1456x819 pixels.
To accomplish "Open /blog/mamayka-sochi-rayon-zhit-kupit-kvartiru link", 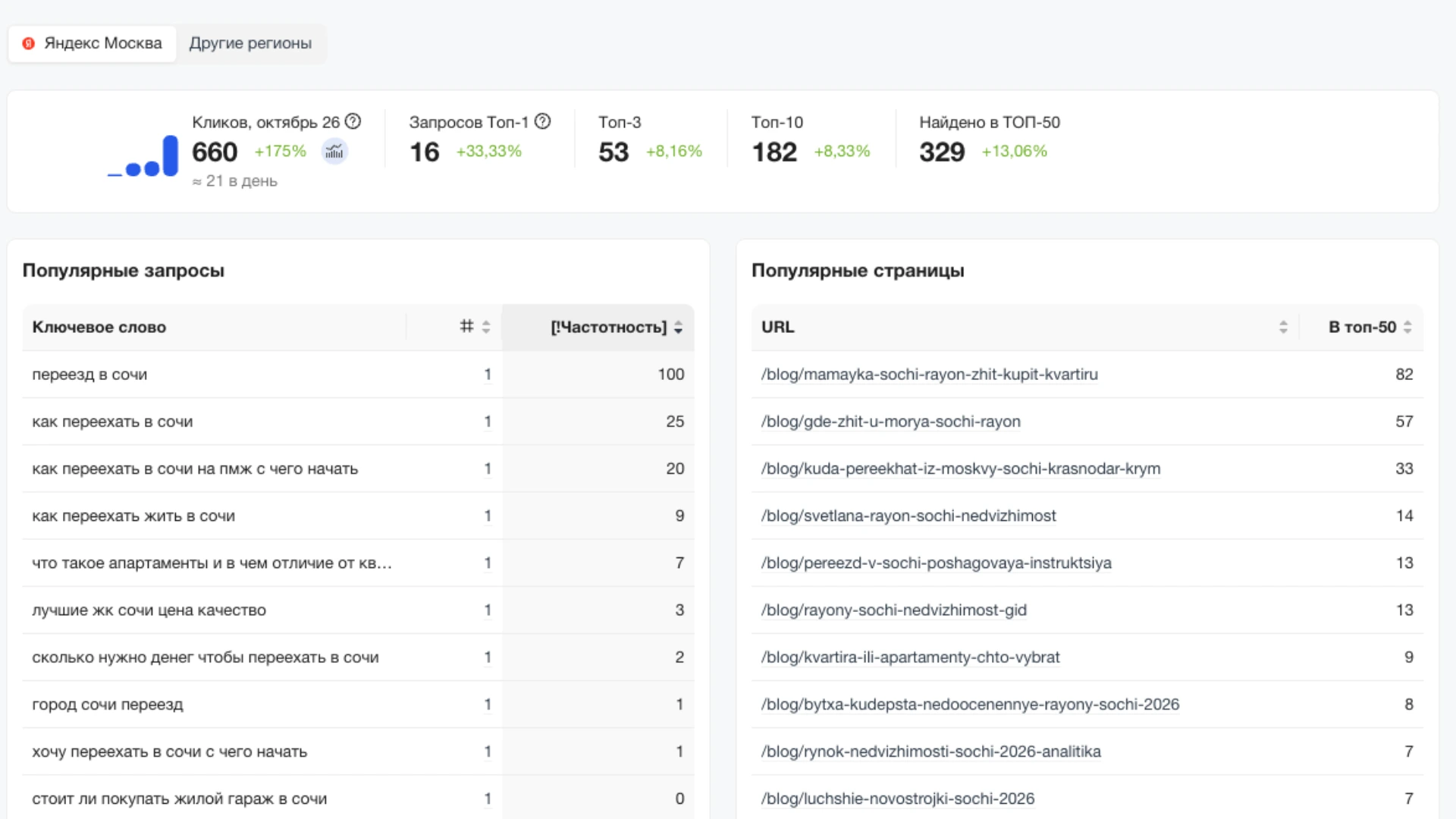I will (x=929, y=375).
